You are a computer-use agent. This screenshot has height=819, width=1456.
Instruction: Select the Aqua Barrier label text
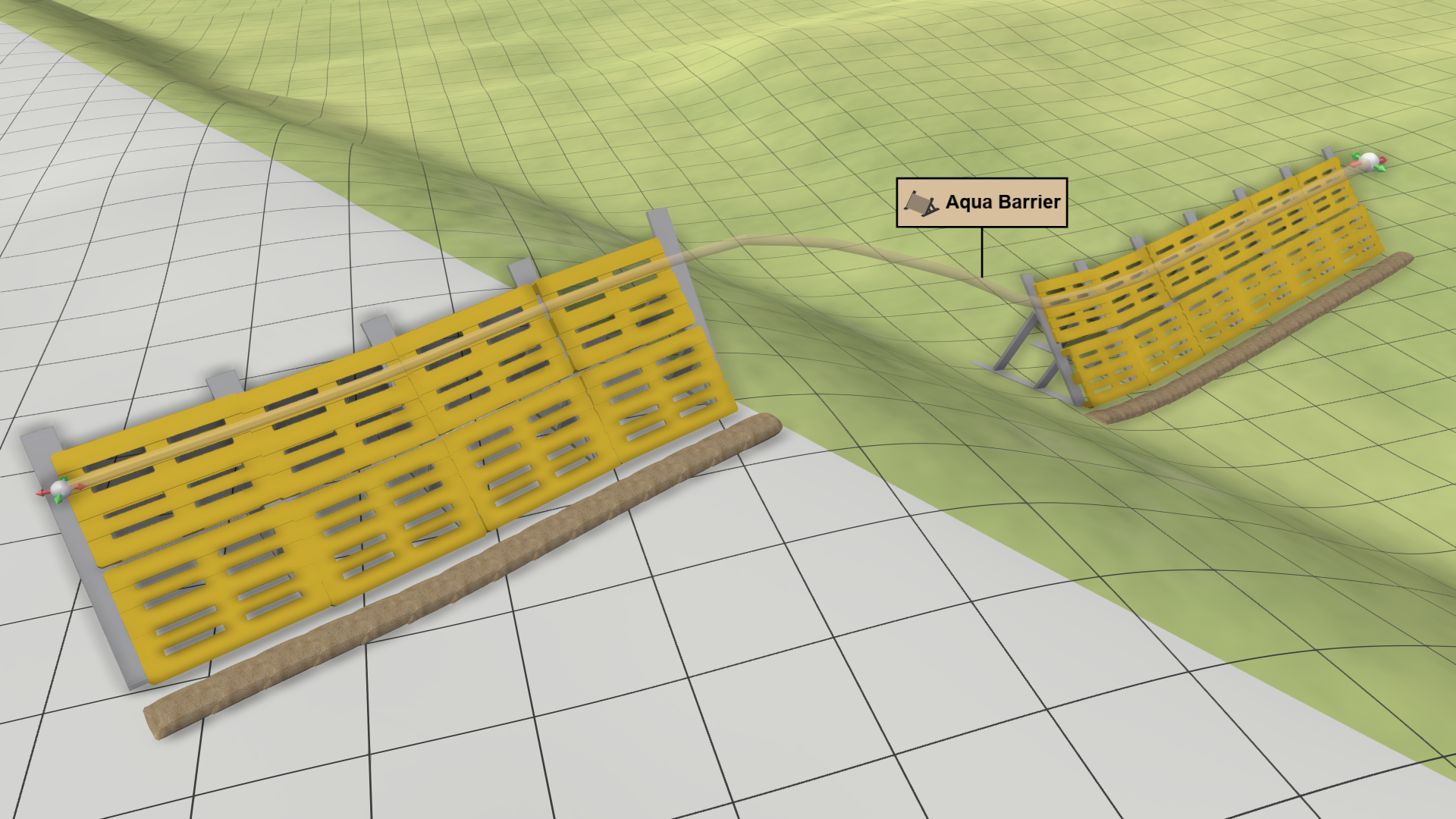click(x=1003, y=202)
